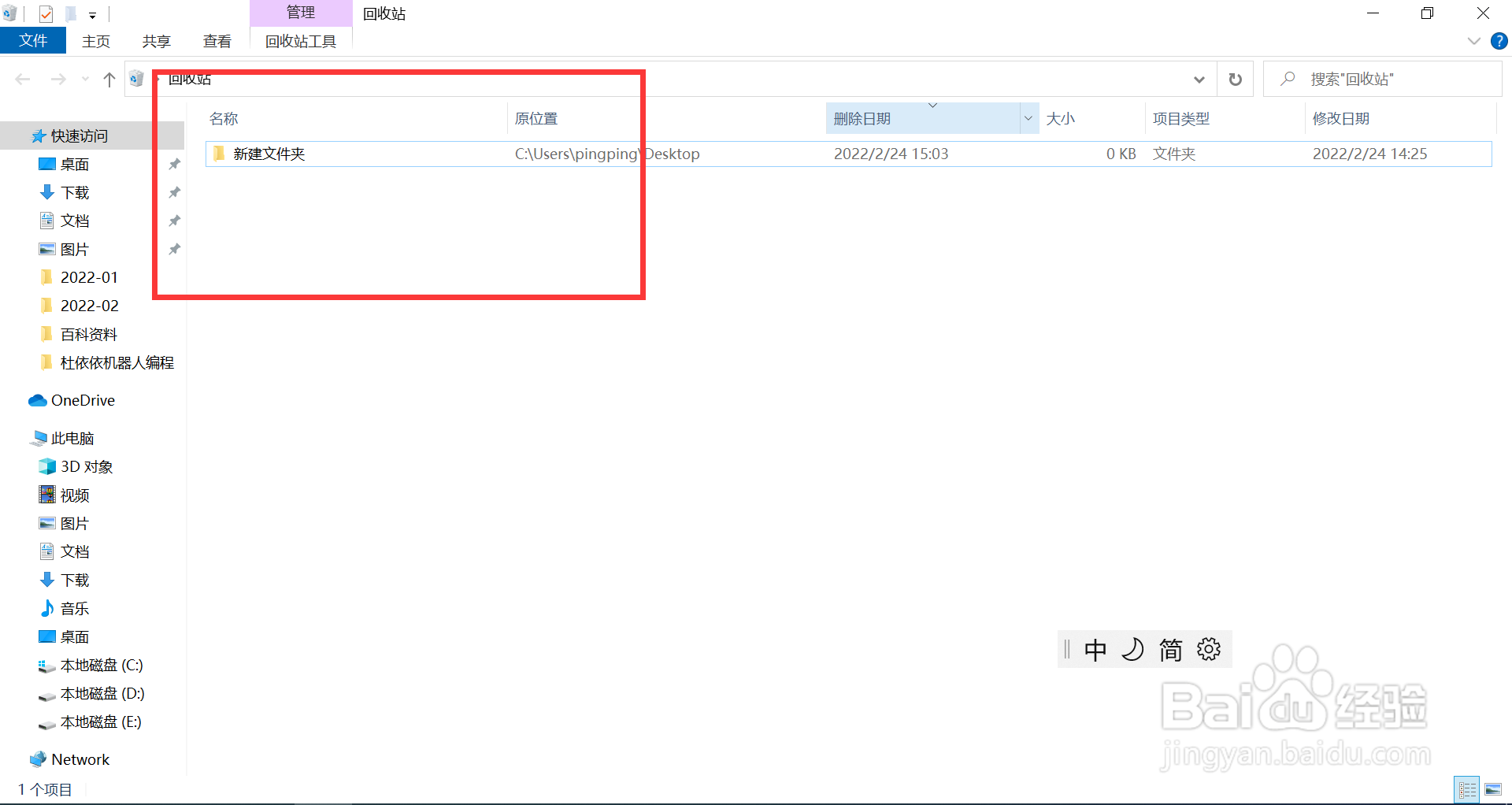Open IME settings gear icon
Screen dimensions: 1512x805
pyautogui.click(x=1209, y=650)
